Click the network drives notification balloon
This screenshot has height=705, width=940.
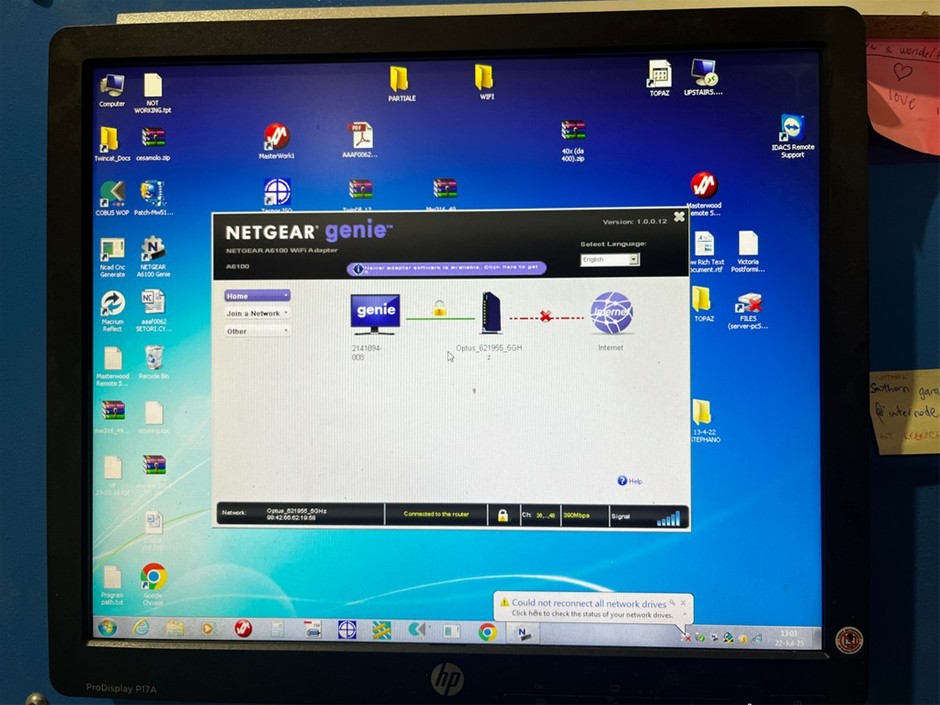(x=588, y=609)
